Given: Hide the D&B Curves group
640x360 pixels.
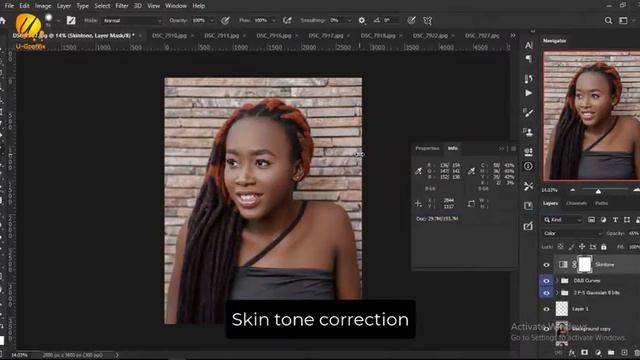Looking at the screenshot, I should tap(546, 281).
